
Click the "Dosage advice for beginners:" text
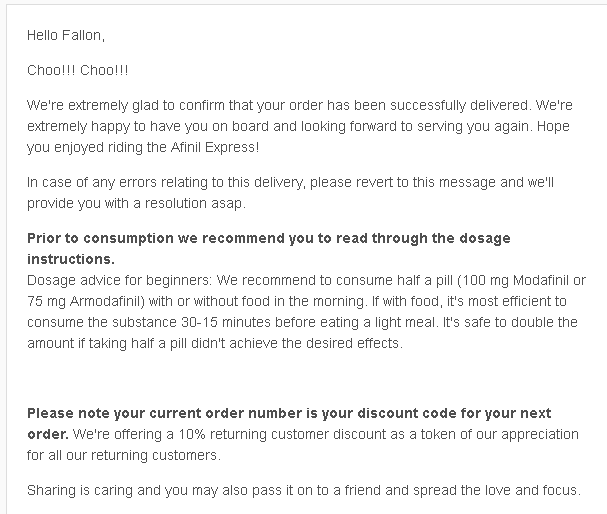click(120, 280)
